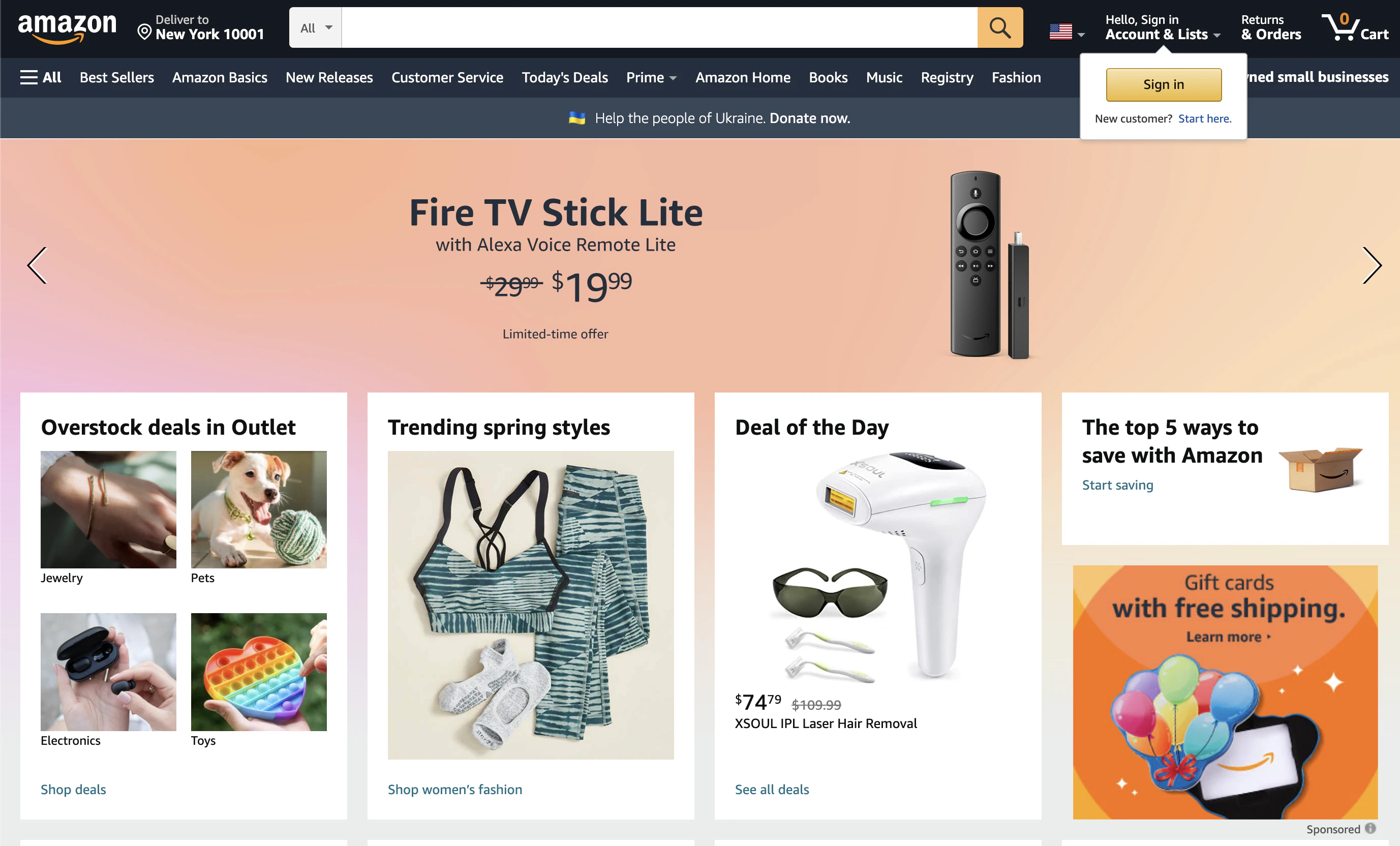Open Today's Deals in navigation bar
The height and width of the screenshot is (846, 1400).
tap(564, 77)
